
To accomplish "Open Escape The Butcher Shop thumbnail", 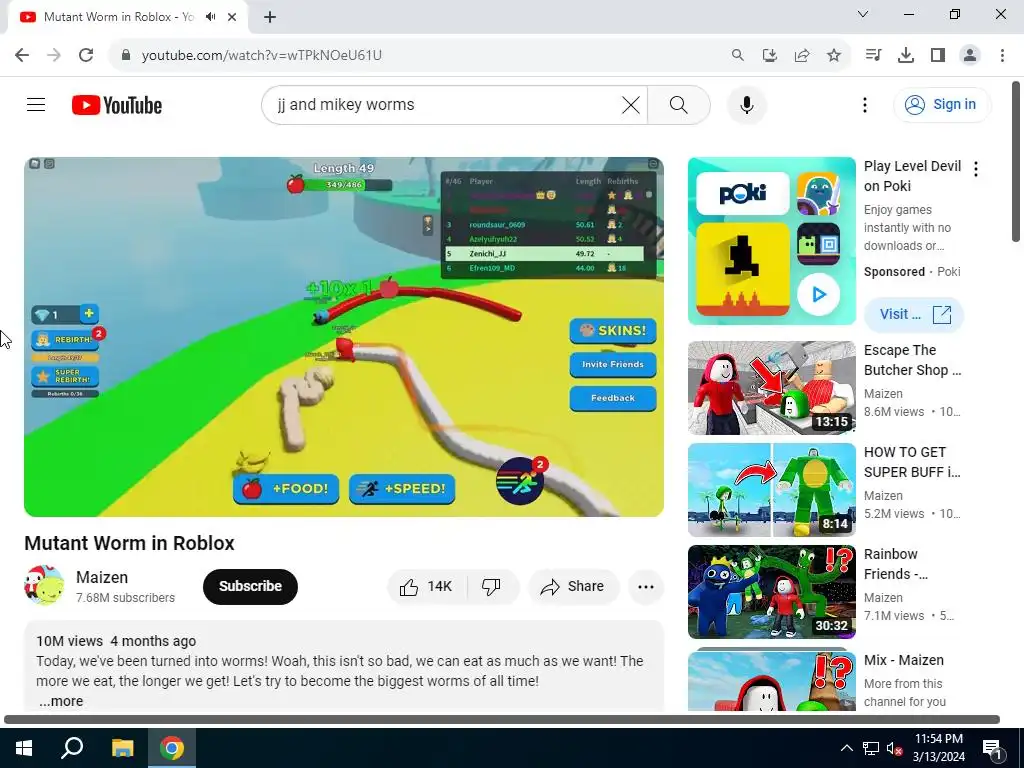I will (x=771, y=388).
